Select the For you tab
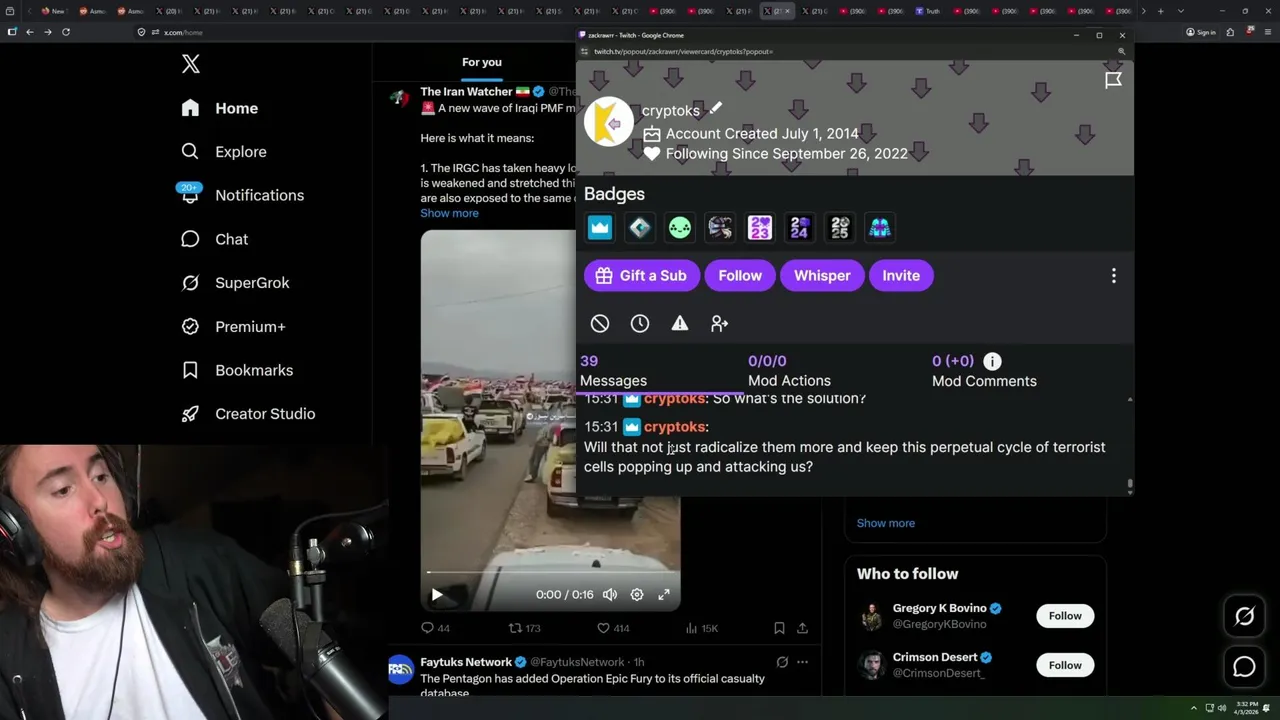The height and width of the screenshot is (720, 1280). pyautogui.click(x=482, y=62)
